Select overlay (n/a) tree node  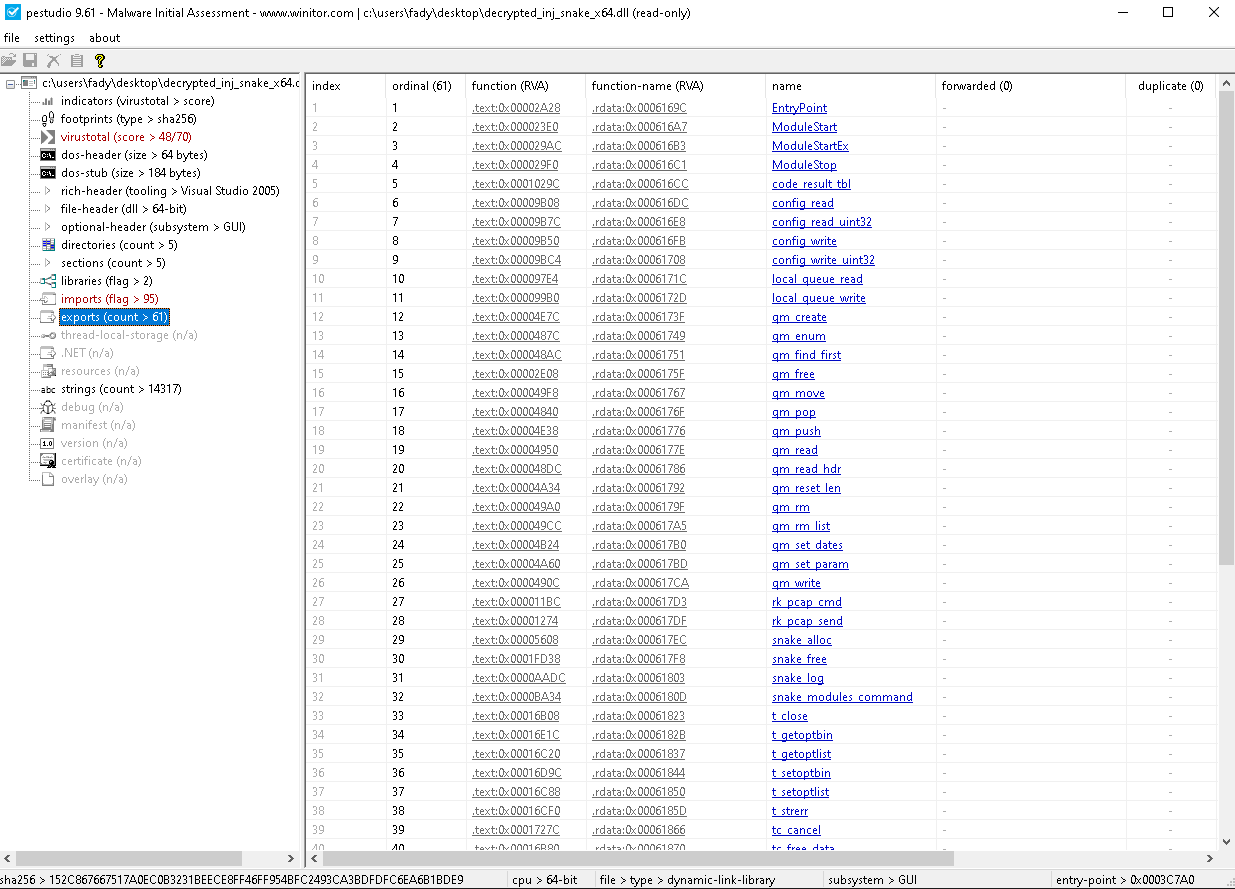(94, 479)
